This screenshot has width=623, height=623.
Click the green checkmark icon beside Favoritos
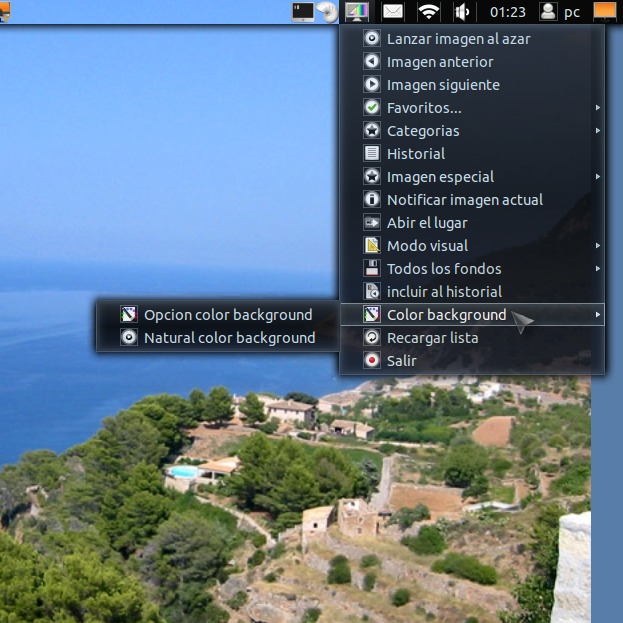click(x=372, y=108)
